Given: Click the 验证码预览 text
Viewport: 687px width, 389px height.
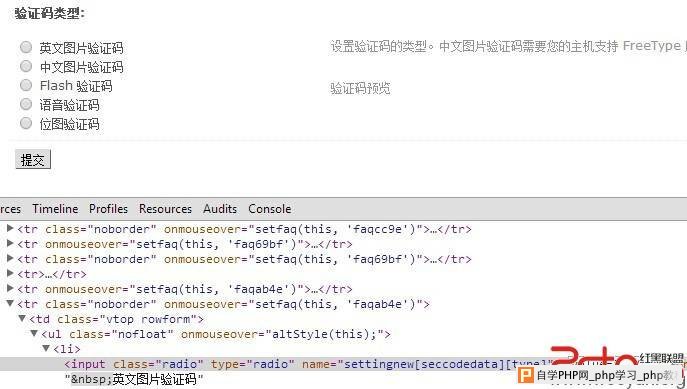Looking at the screenshot, I should (x=360, y=88).
